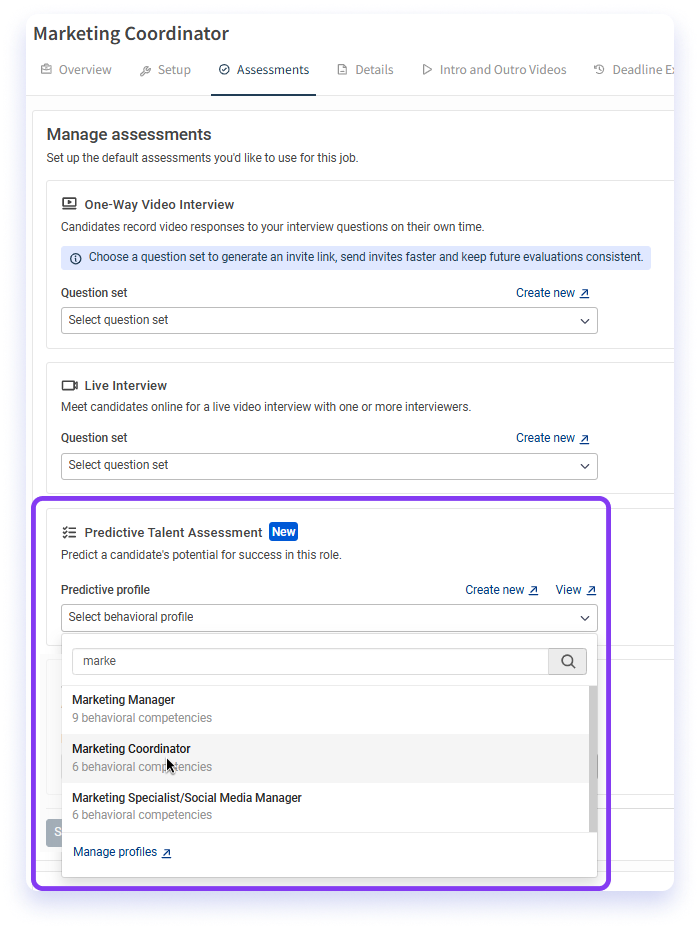Open the Deadline tab at the right edge

pos(633,70)
